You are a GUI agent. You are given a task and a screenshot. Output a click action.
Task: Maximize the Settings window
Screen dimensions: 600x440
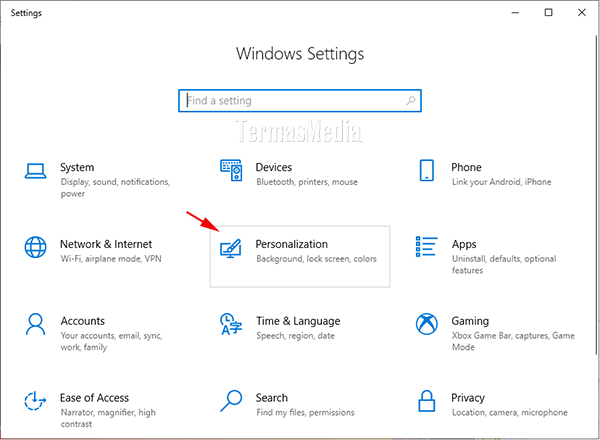click(x=548, y=13)
